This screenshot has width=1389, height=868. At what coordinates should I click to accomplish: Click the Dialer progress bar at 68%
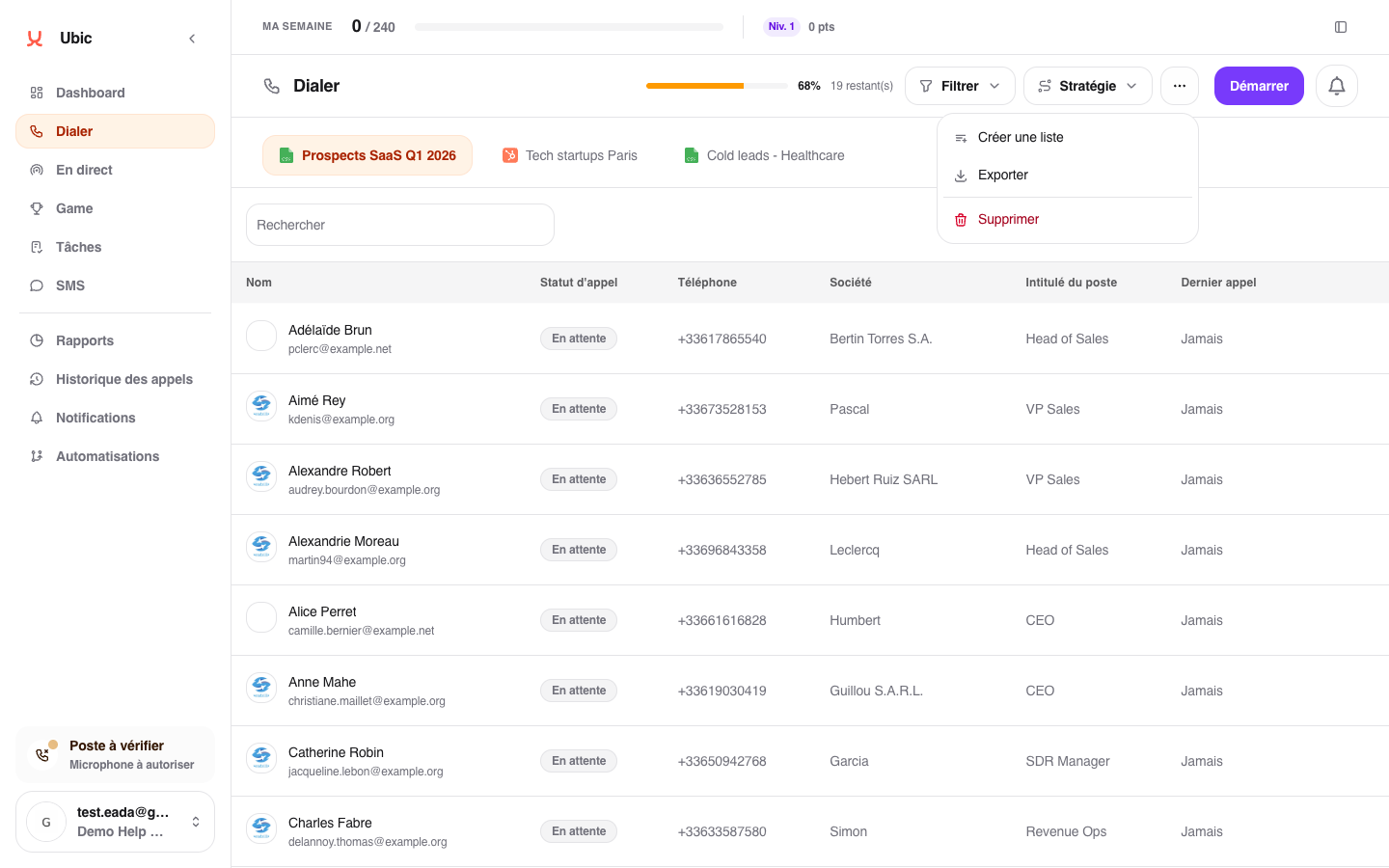click(x=717, y=86)
